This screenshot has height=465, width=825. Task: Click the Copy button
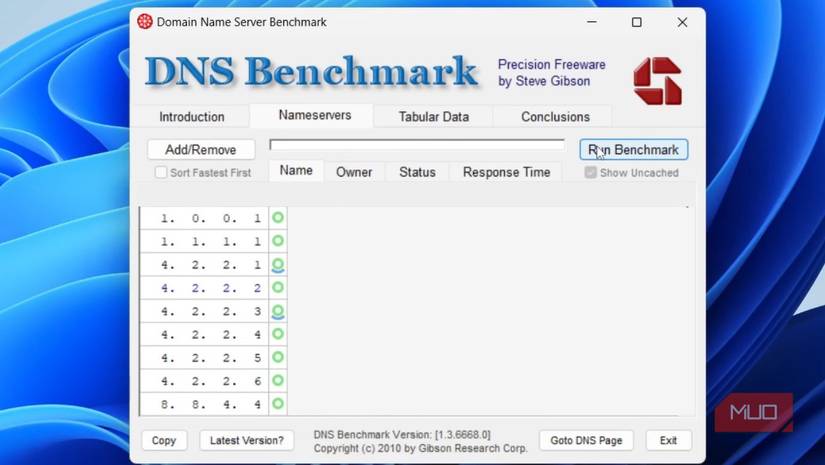point(164,440)
